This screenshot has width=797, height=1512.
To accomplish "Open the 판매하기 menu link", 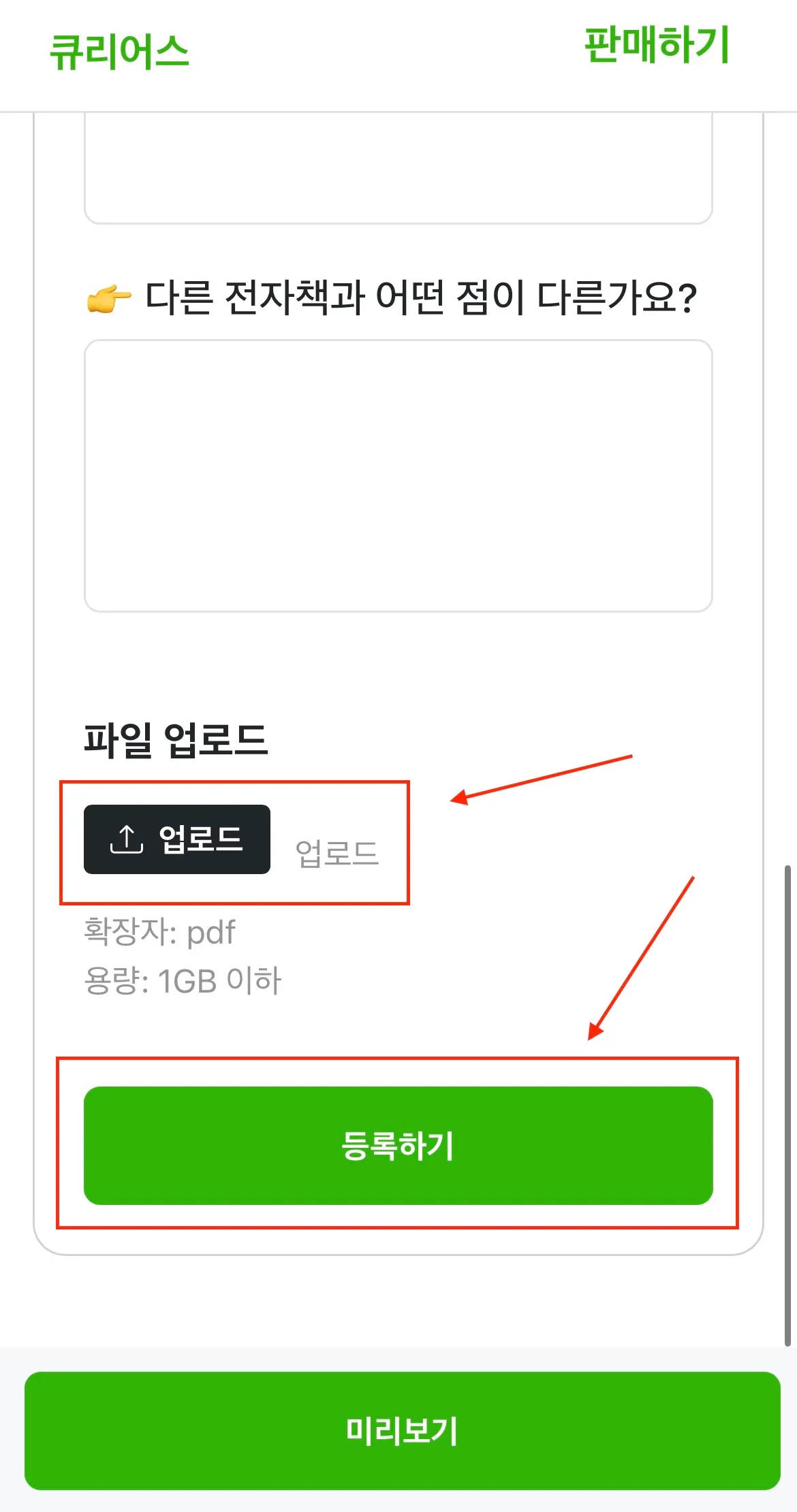I will (657, 45).
